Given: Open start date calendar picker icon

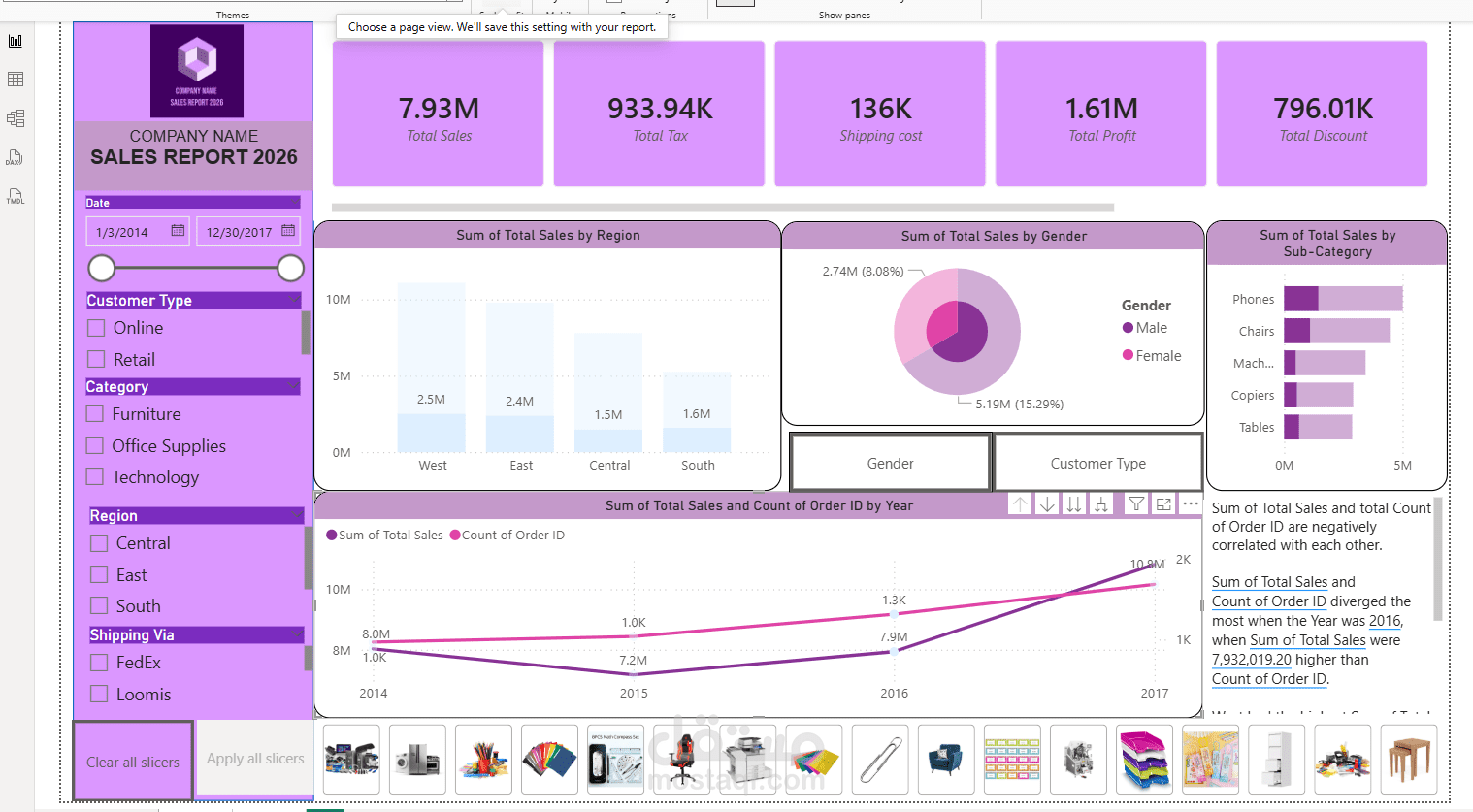Looking at the screenshot, I should (x=178, y=231).
